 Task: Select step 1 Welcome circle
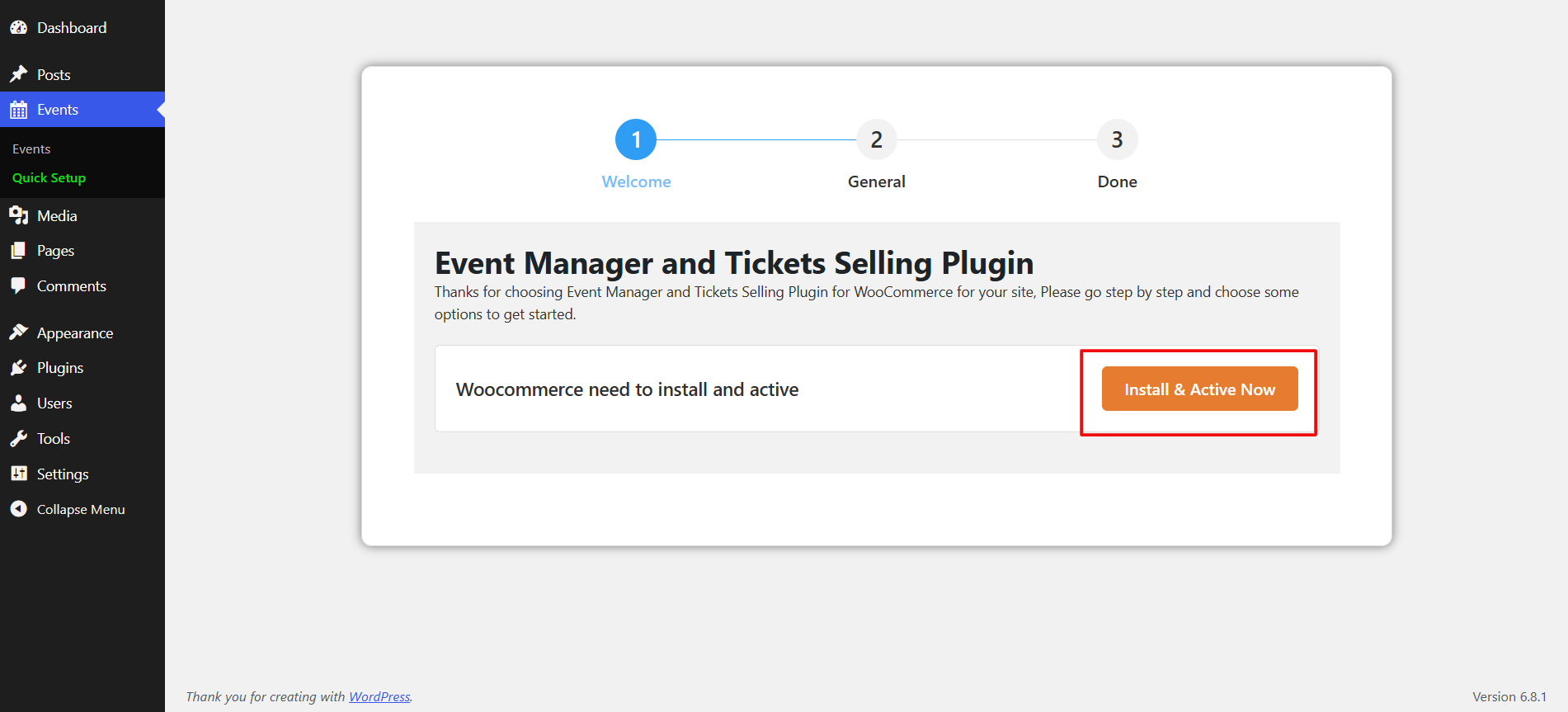coord(636,140)
